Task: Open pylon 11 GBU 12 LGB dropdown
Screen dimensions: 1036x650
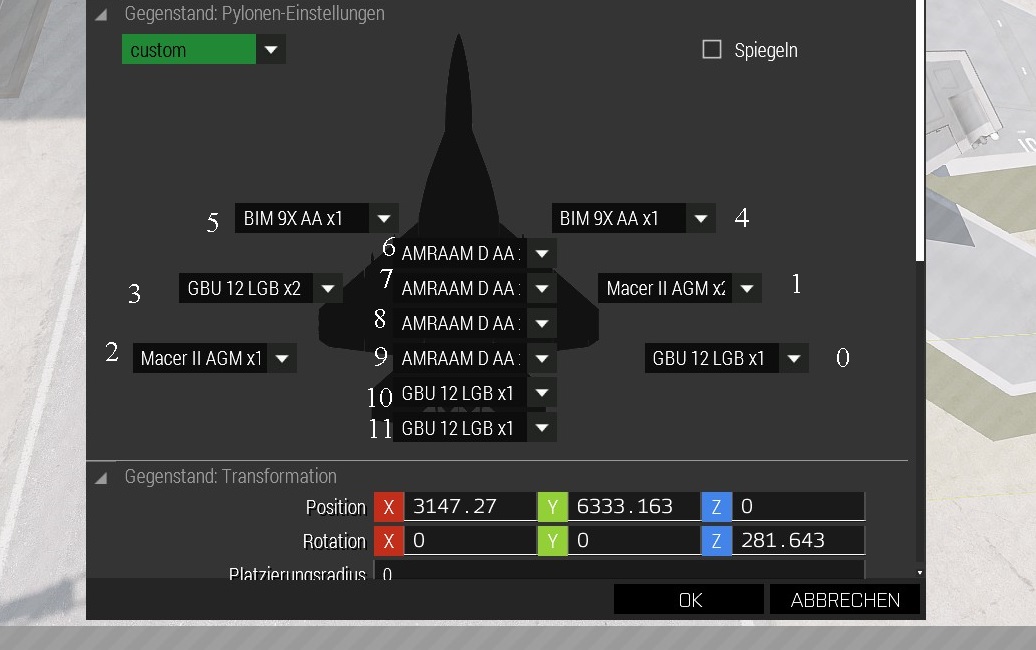Action: pos(541,428)
